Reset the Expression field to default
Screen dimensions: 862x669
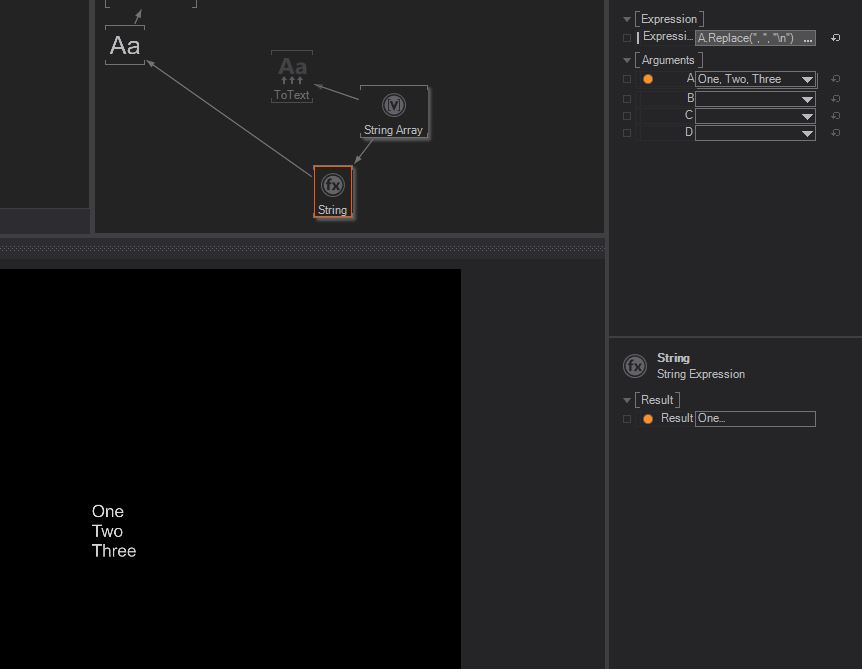pos(836,38)
